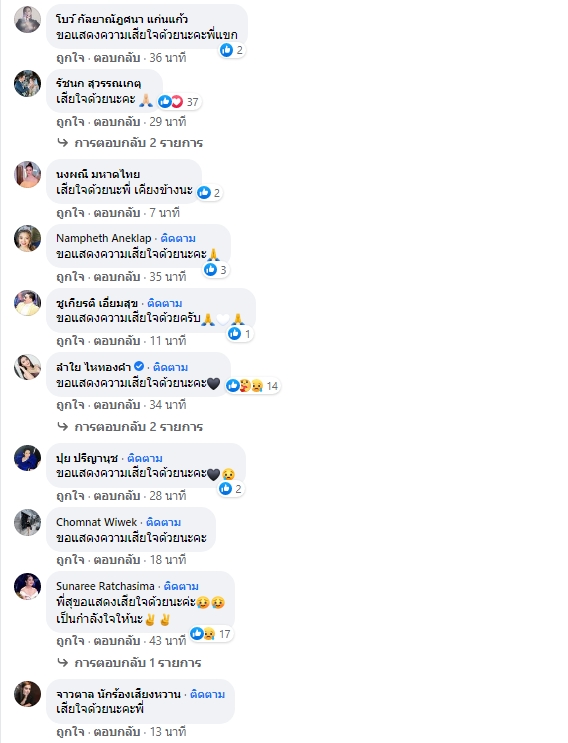Viewport: 568px width, 743px height.
Task: Open profile picture of Sunaree Ratchasima
Action: [x=27, y=586]
